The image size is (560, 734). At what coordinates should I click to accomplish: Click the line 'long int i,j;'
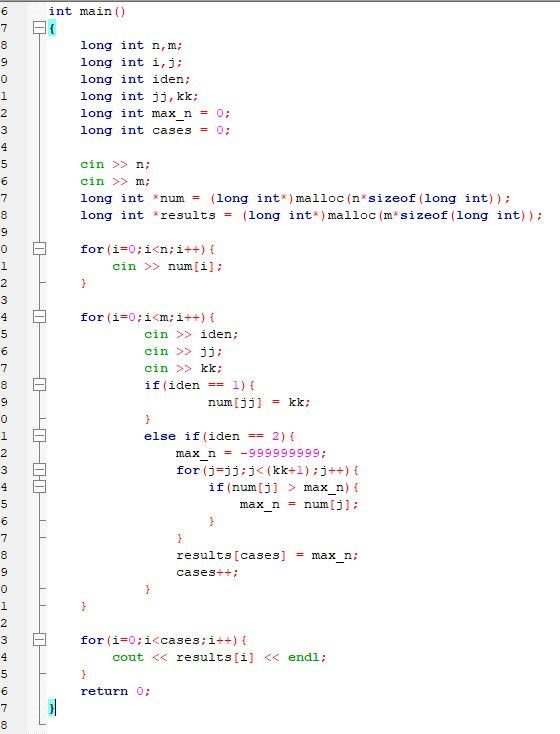pos(131,62)
